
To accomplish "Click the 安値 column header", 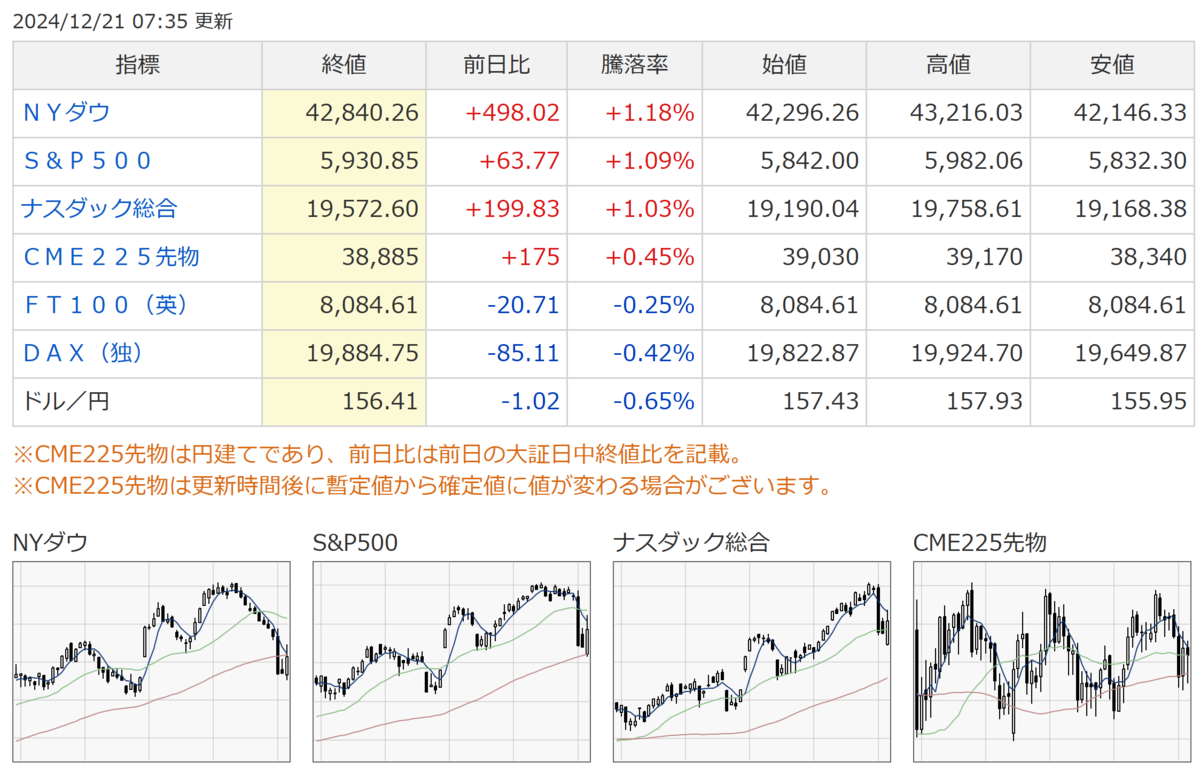I will pos(1112,65).
